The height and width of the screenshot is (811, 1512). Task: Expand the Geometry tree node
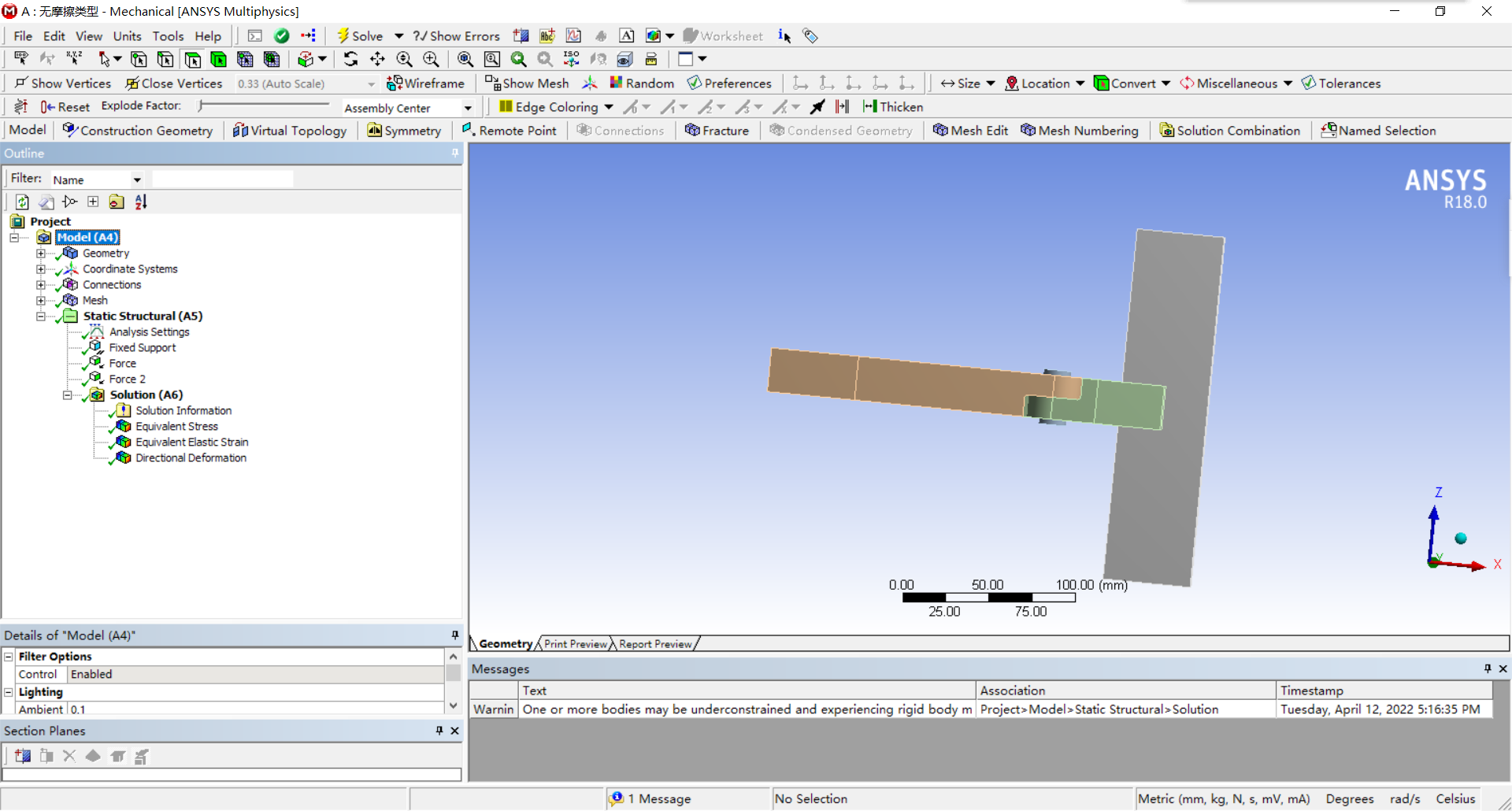41,254
